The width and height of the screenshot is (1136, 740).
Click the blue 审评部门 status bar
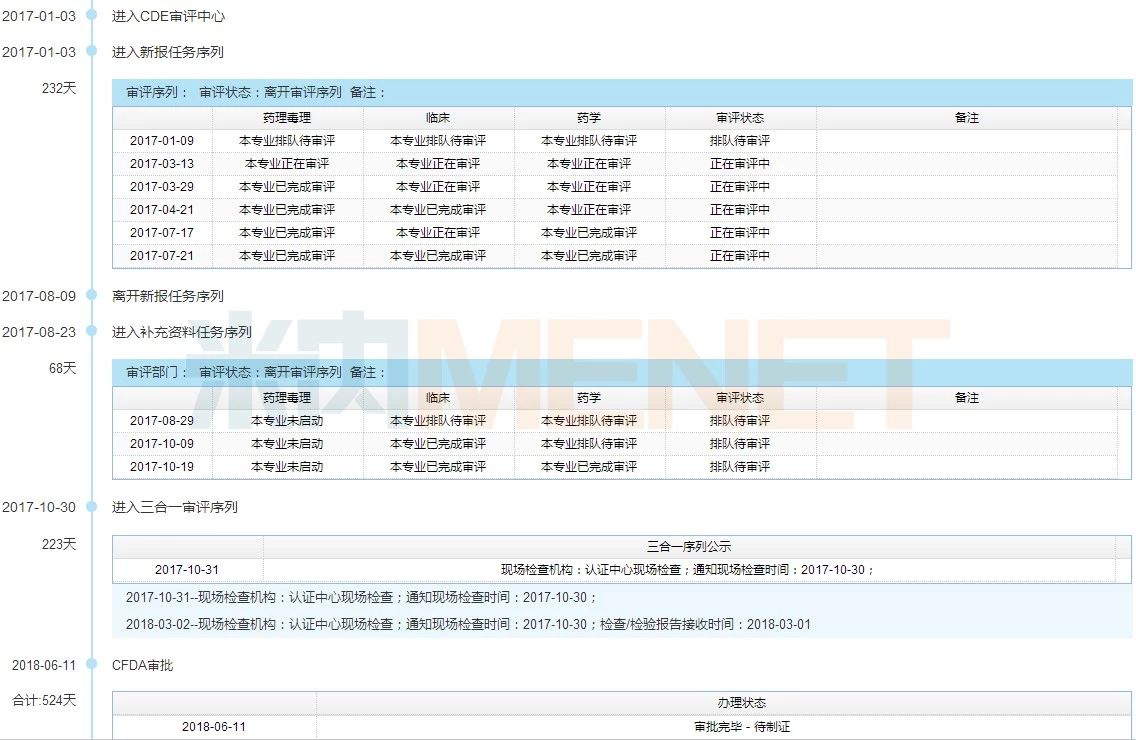click(622, 372)
